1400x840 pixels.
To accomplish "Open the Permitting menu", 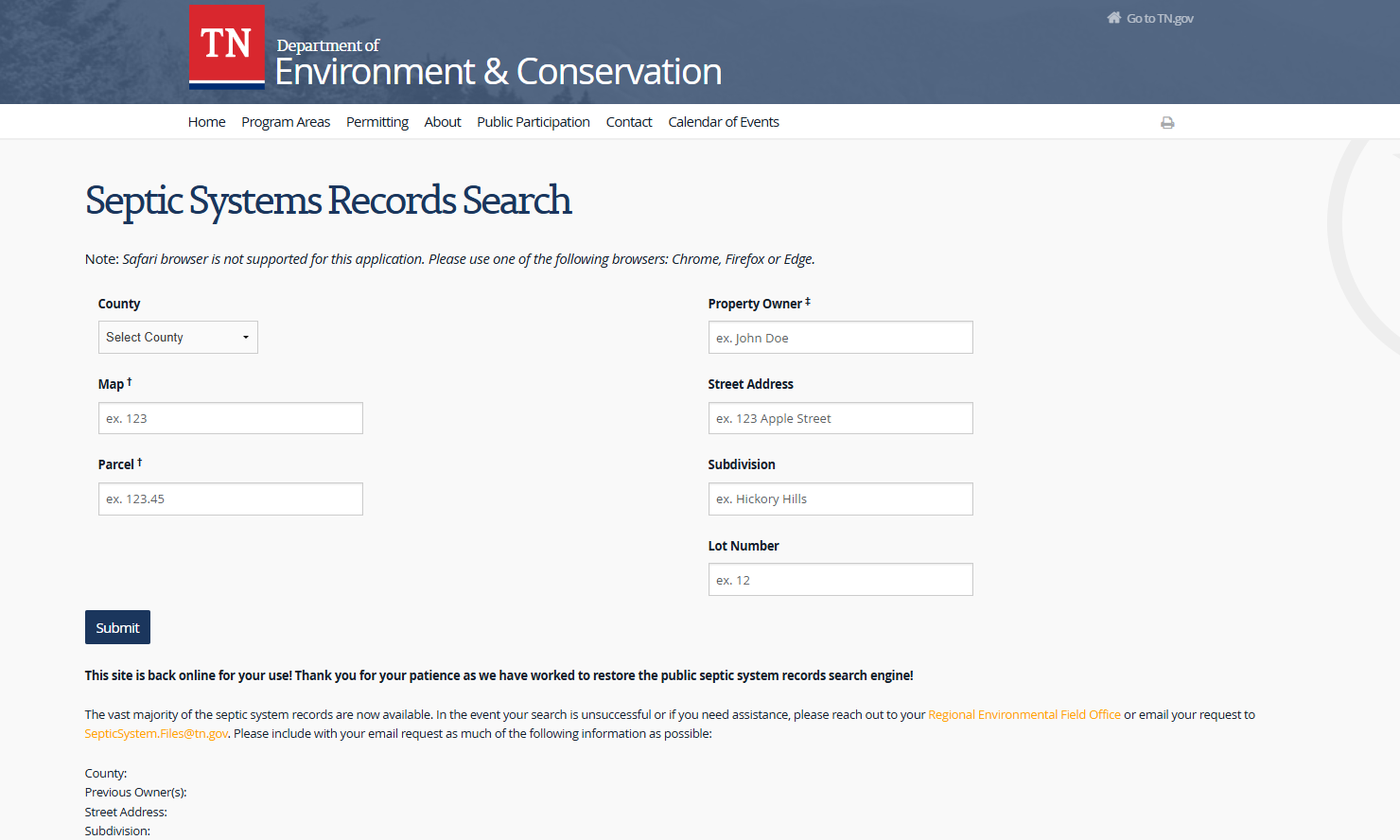I will click(377, 122).
